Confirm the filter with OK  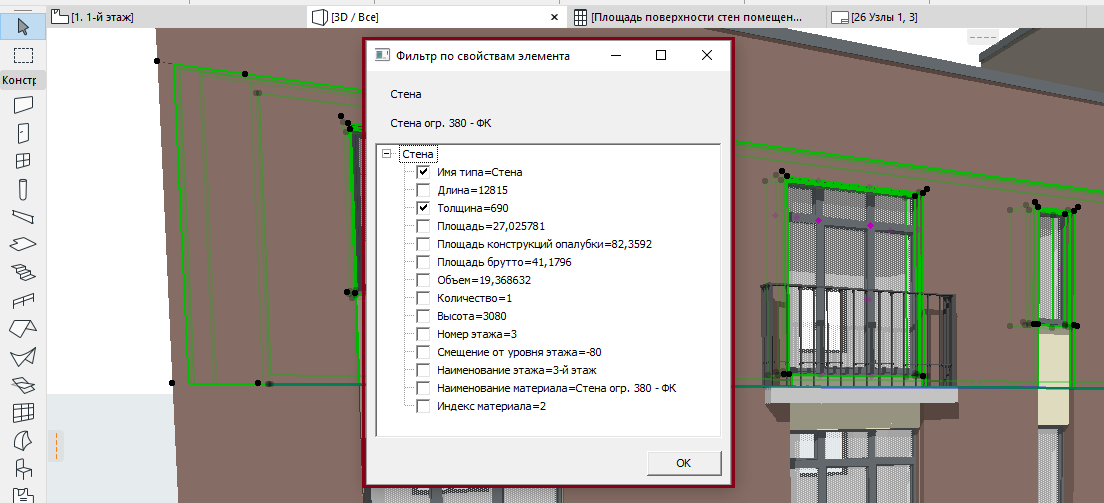tap(684, 463)
